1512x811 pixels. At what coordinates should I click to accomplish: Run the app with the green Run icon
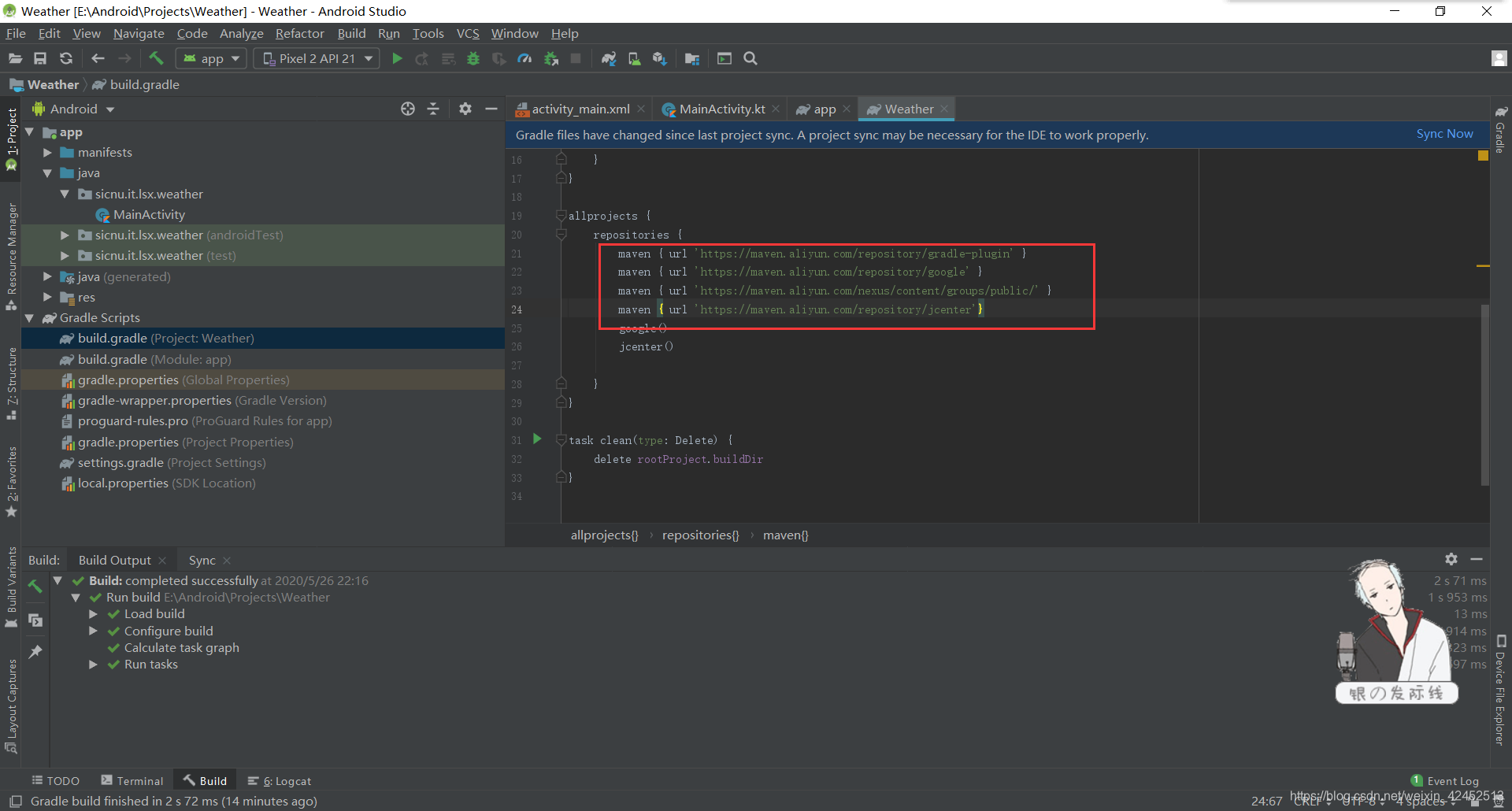[x=397, y=58]
